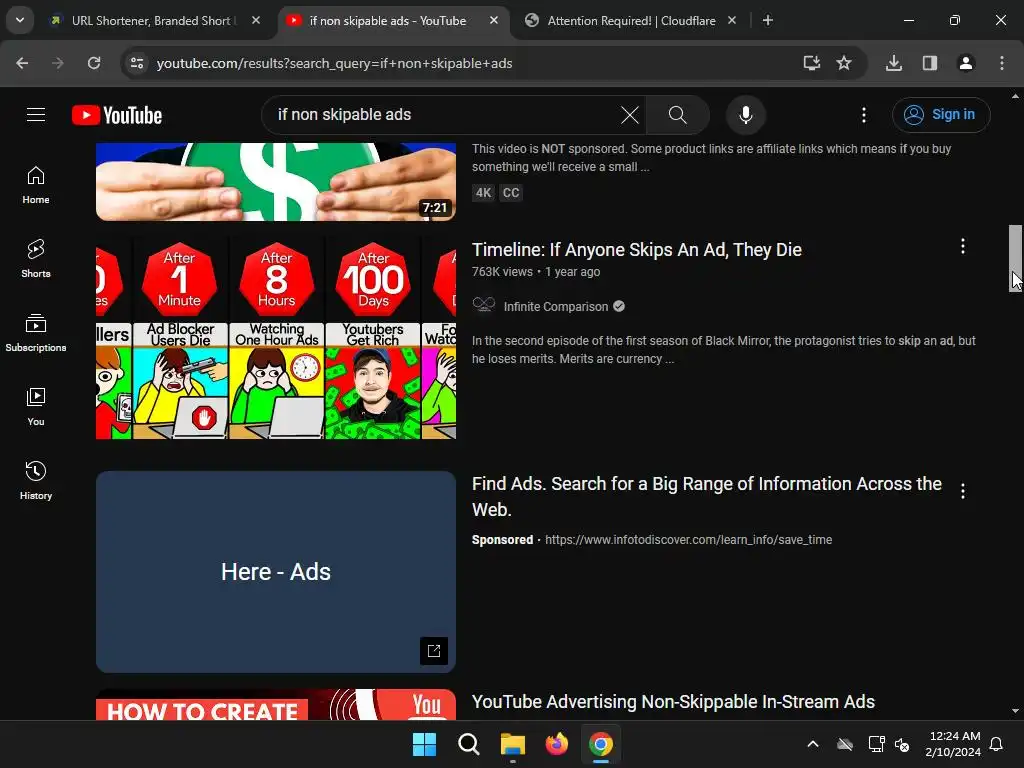Open options for Timeline video result
The height and width of the screenshot is (768, 1024).
[962, 246]
